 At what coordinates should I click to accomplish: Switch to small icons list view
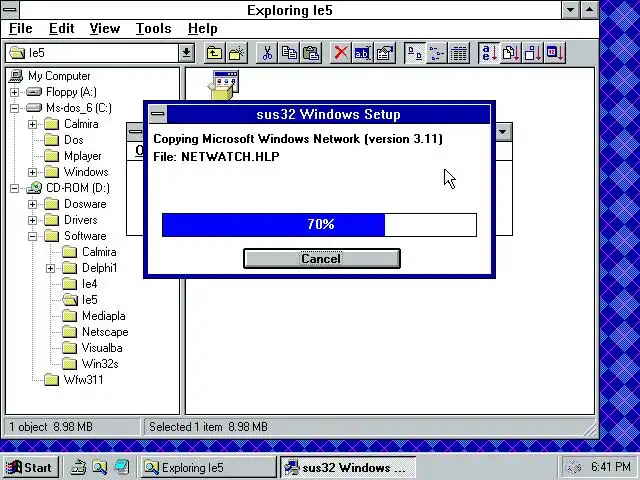tap(437, 53)
